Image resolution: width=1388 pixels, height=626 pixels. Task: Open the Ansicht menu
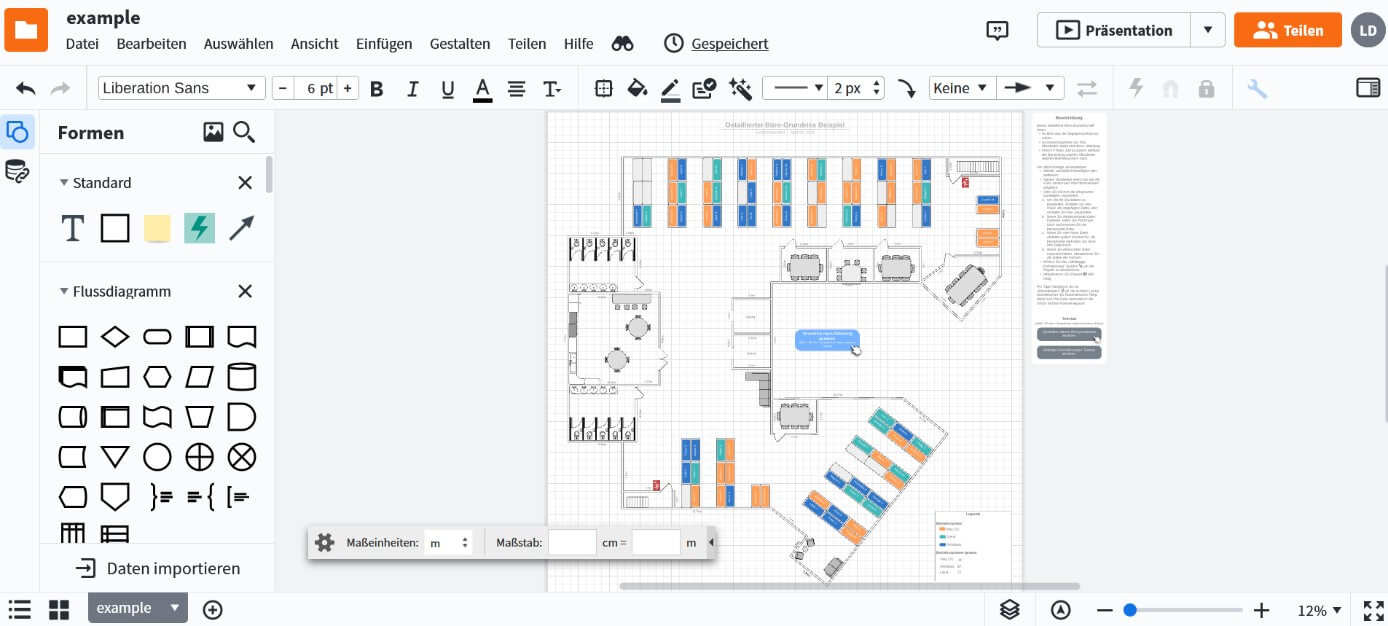coord(314,44)
